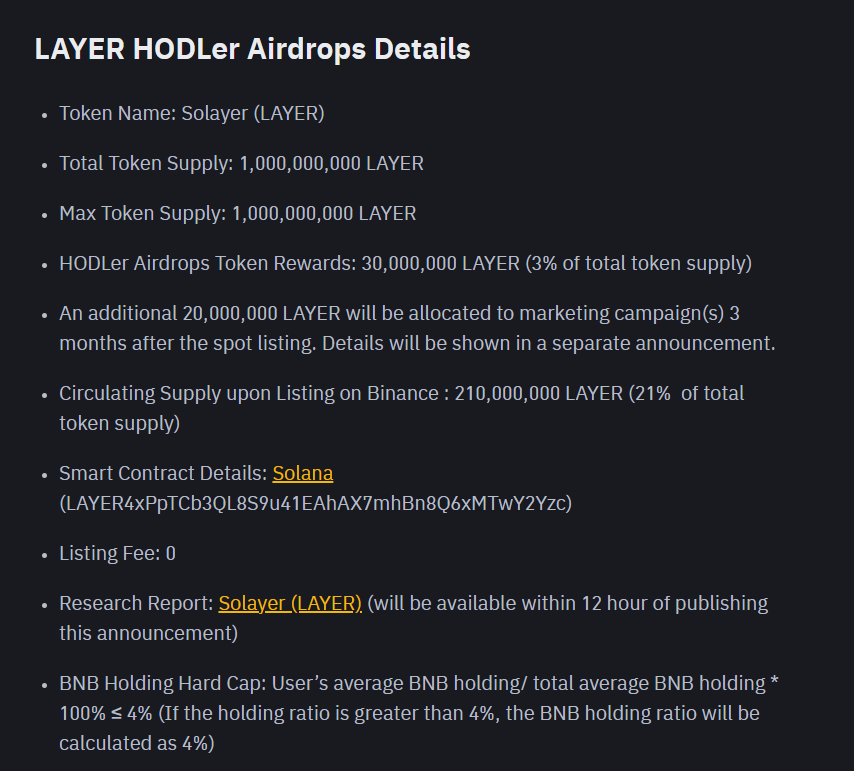Click the Max Token Supply label
The image size is (854, 771).
tap(143, 213)
